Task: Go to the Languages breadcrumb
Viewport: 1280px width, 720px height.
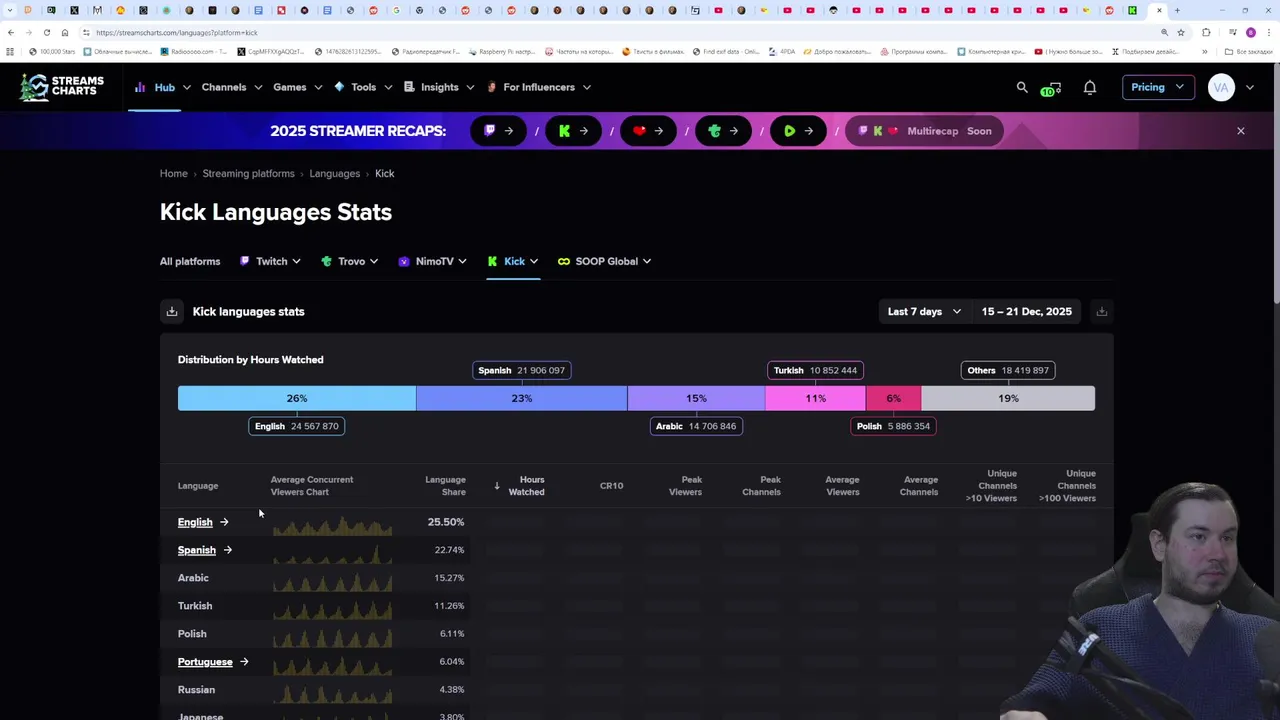Action: [334, 174]
